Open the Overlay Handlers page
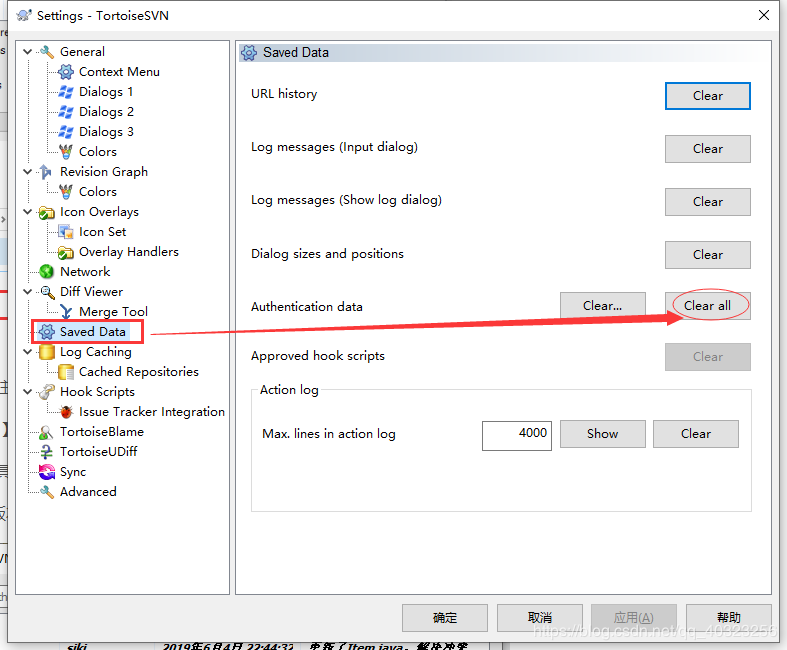This screenshot has height=650, width=787. click(x=129, y=252)
